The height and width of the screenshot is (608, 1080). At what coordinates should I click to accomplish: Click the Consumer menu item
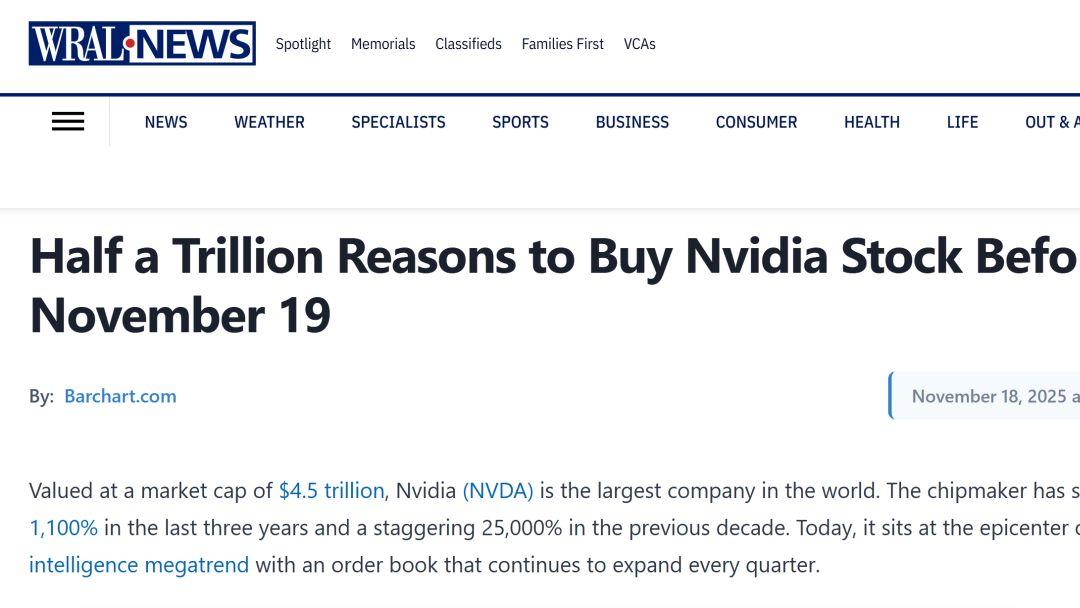(x=756, y=122)
